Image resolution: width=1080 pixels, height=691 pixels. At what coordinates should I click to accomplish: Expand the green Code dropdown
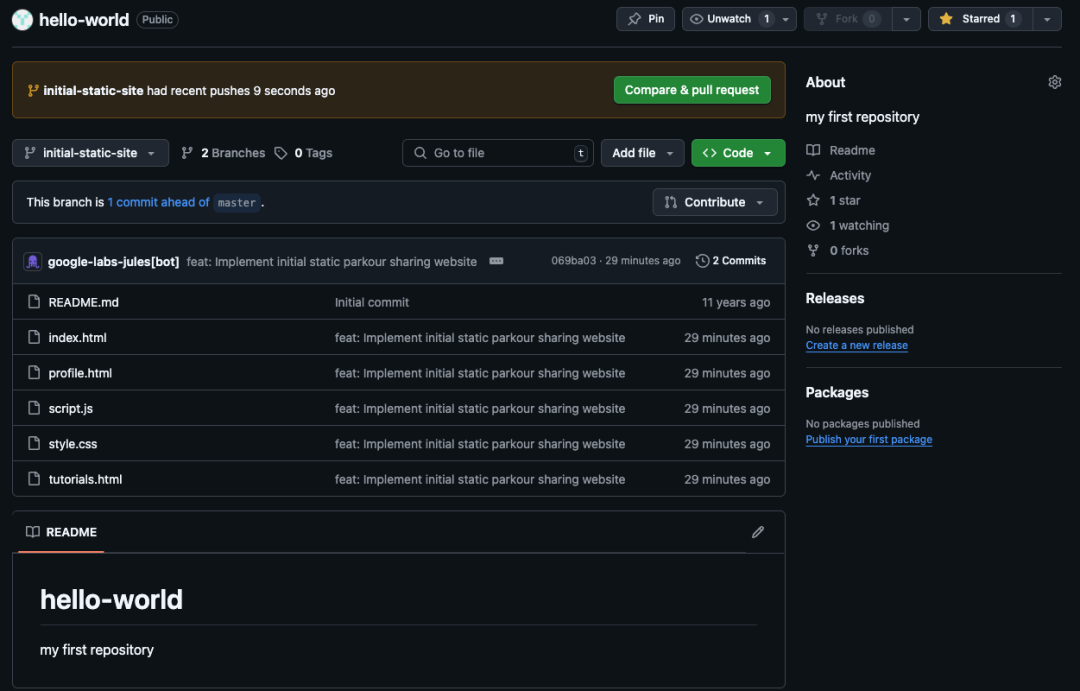click(738, 153)
